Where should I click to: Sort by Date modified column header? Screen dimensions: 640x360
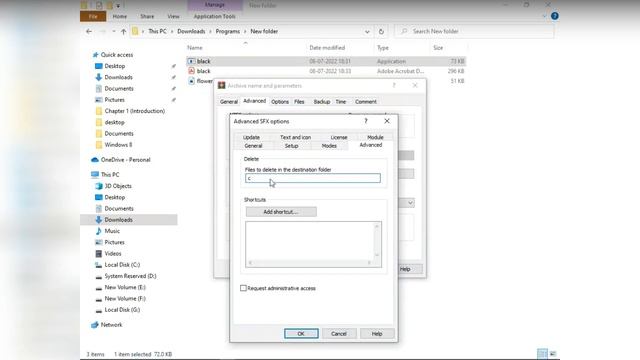point(327,48)
